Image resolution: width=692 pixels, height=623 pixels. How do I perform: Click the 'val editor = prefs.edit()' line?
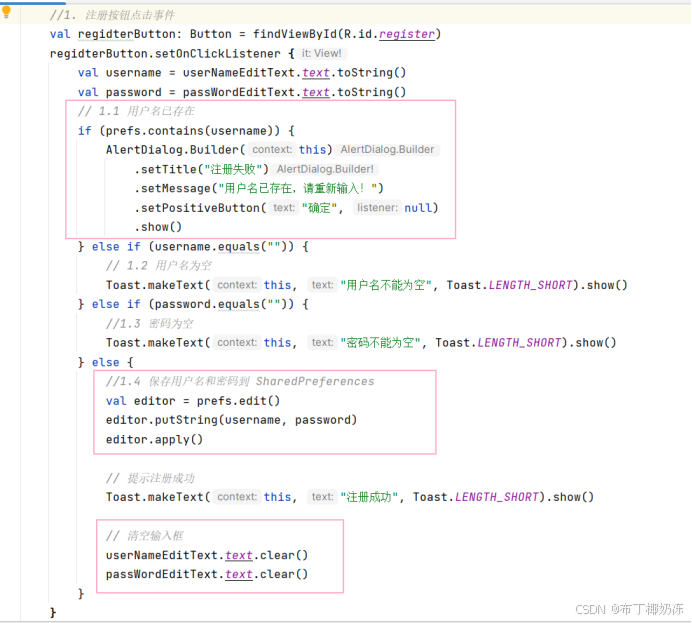click(193, 401)
